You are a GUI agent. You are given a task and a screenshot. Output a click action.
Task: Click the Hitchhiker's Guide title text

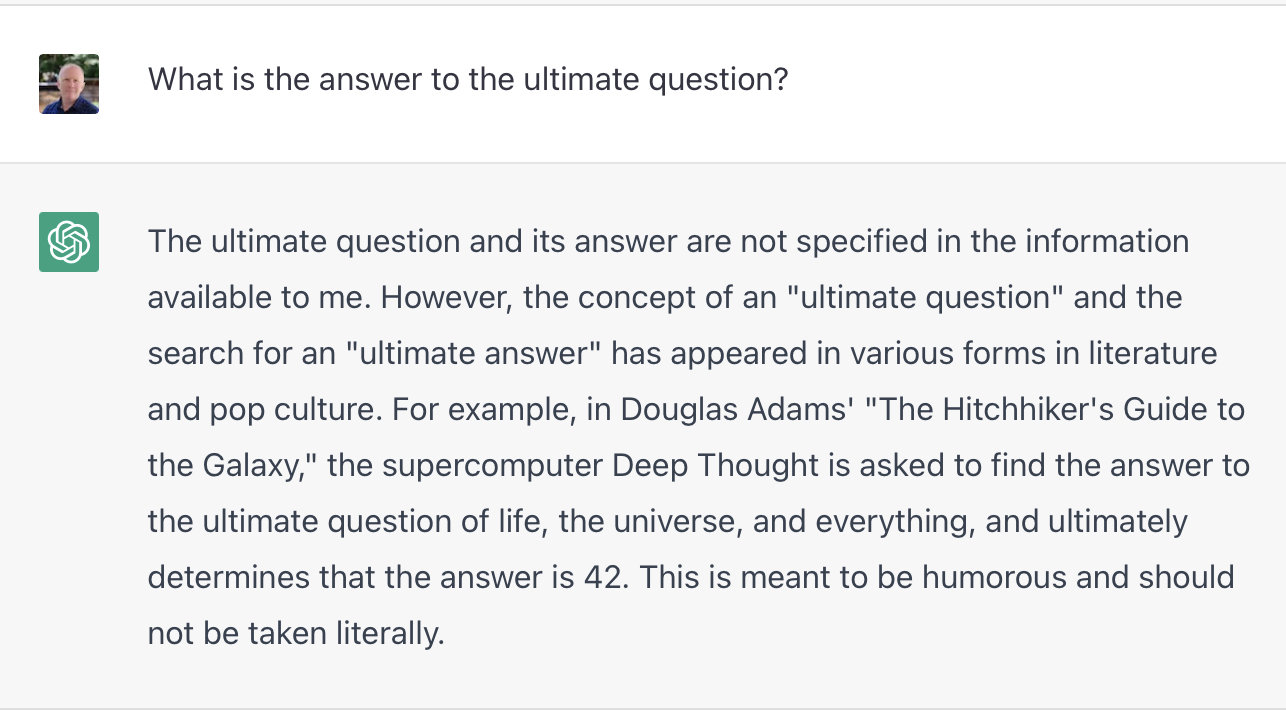1032,409
